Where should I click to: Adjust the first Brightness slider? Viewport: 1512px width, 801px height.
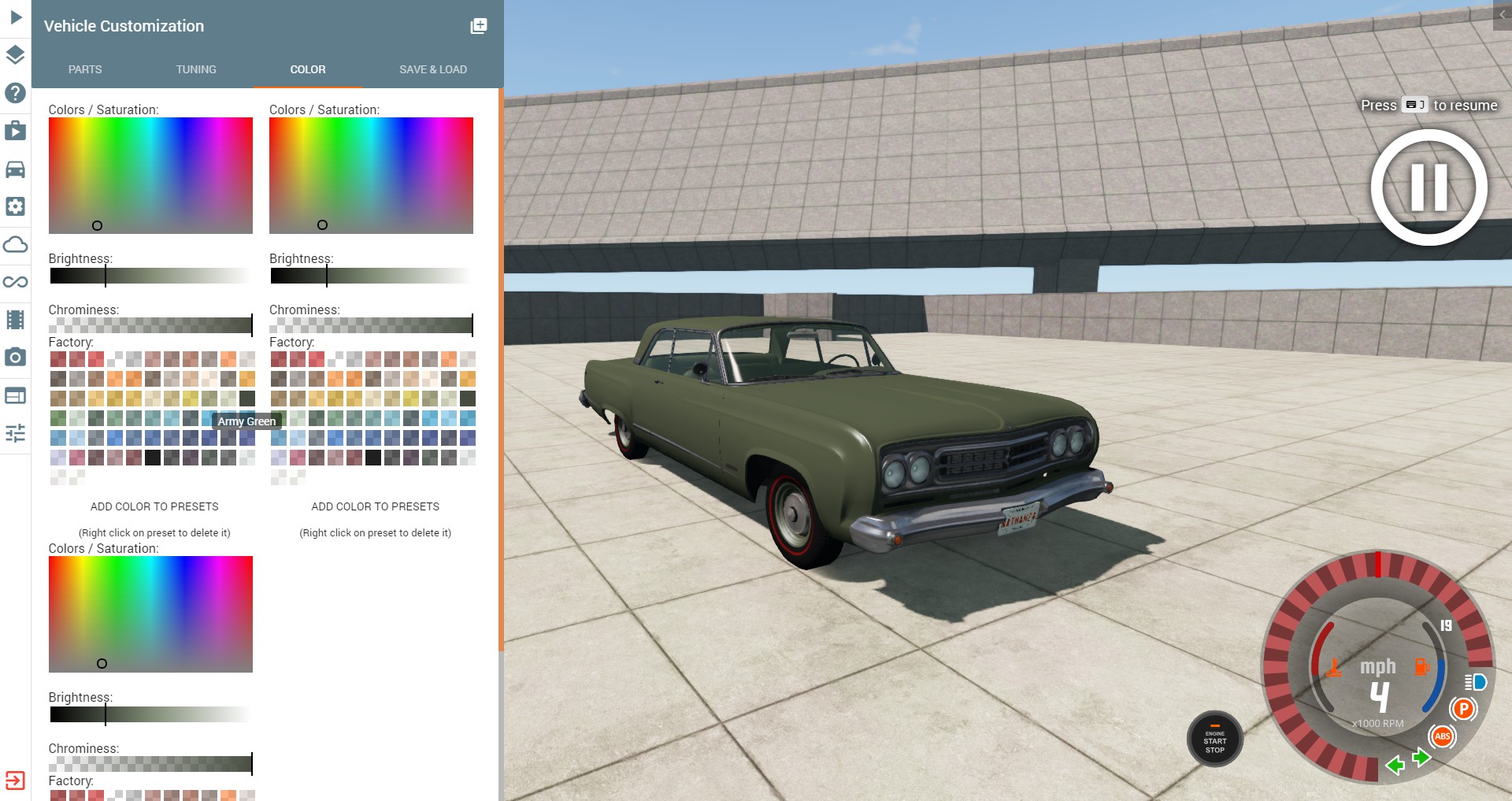coord(150,276)
